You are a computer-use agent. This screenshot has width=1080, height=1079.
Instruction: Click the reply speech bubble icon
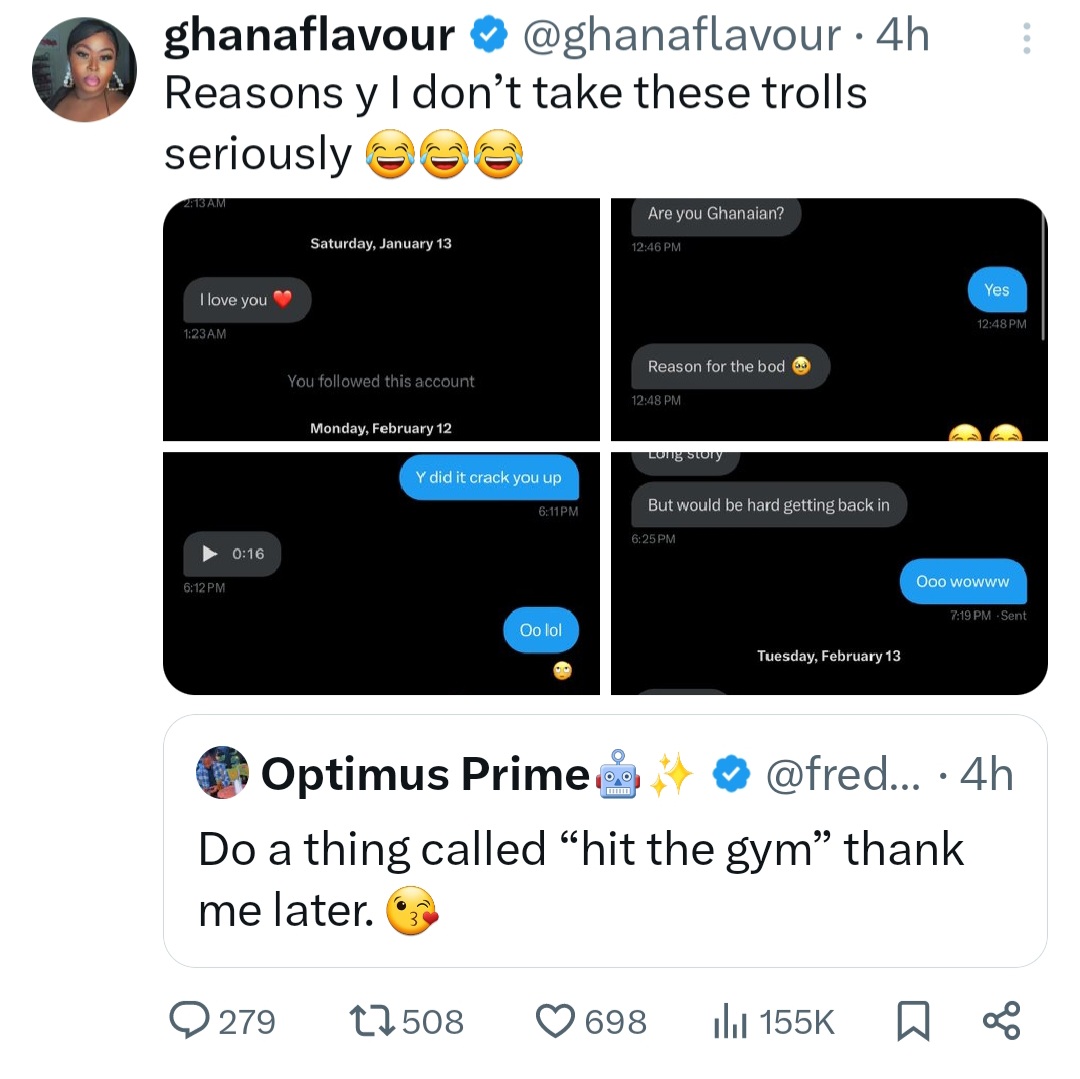click(188, 1020)
